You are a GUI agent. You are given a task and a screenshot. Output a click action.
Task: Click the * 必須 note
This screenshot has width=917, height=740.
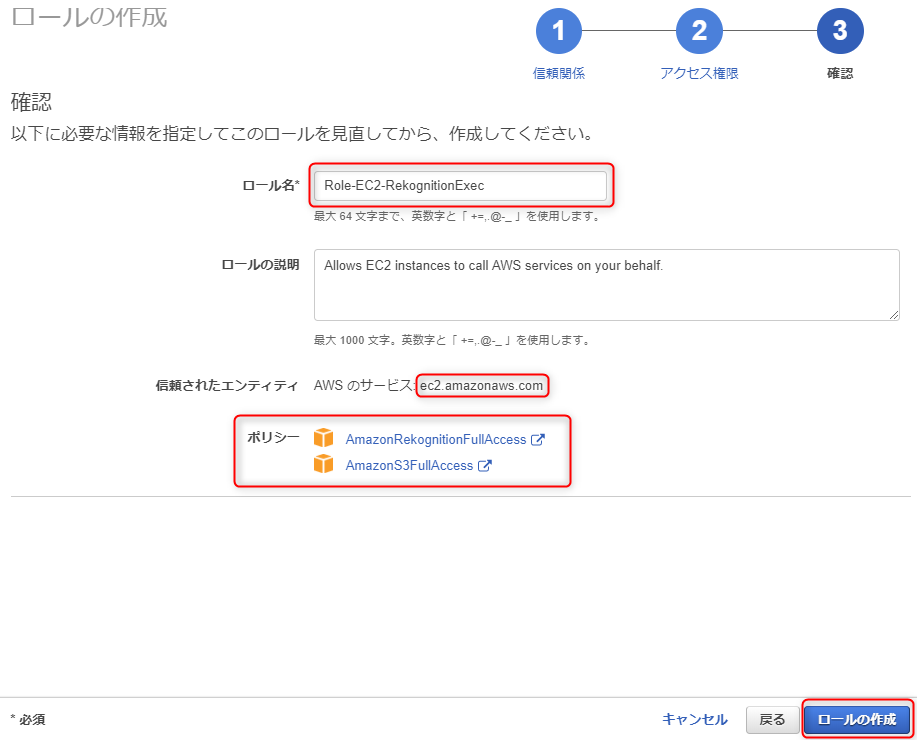[x=28, y=720]
